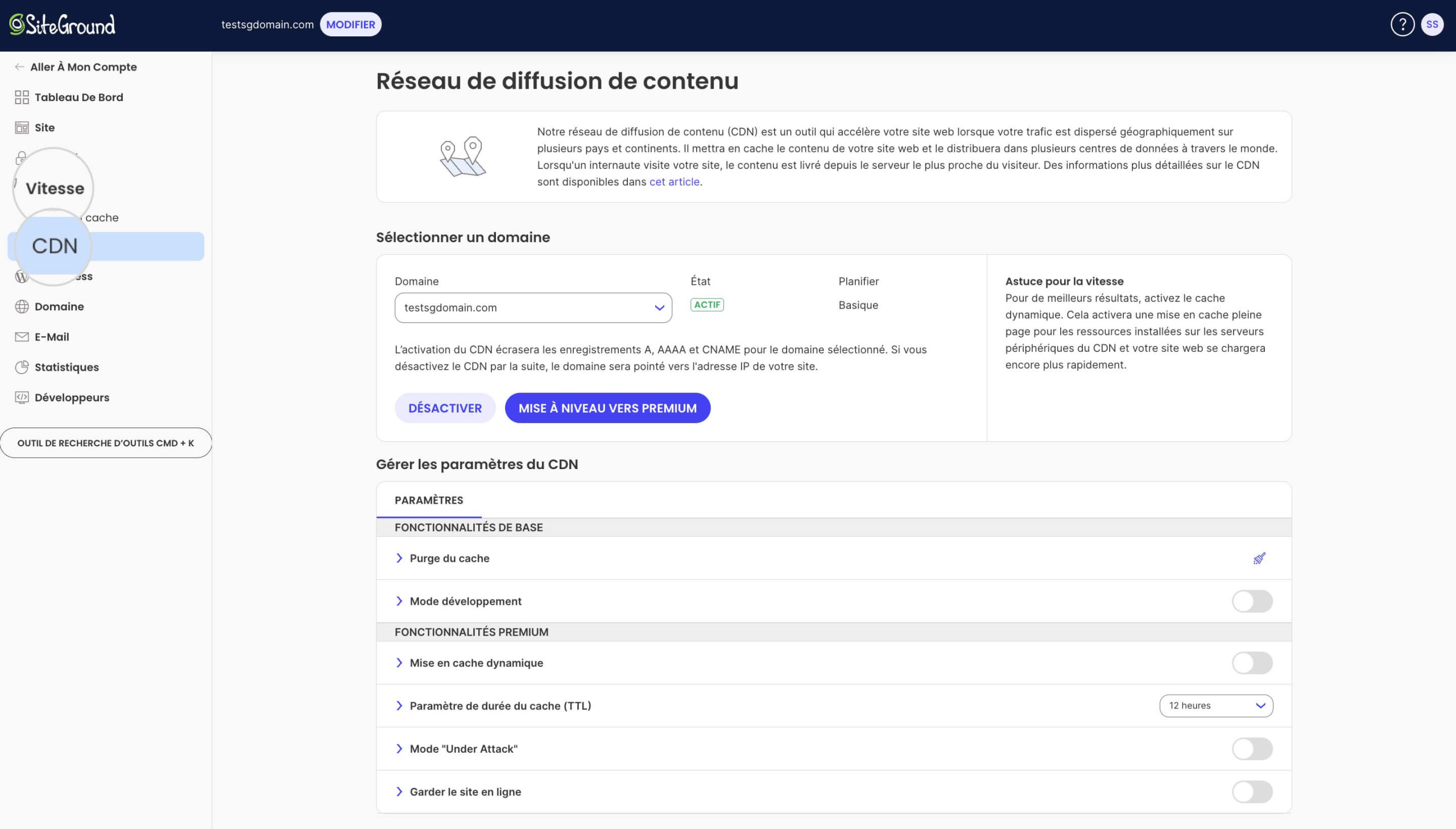Click the Tableau De Bord grid icon
This screenshot has width=1456, height=829.
tap(22, 97)
